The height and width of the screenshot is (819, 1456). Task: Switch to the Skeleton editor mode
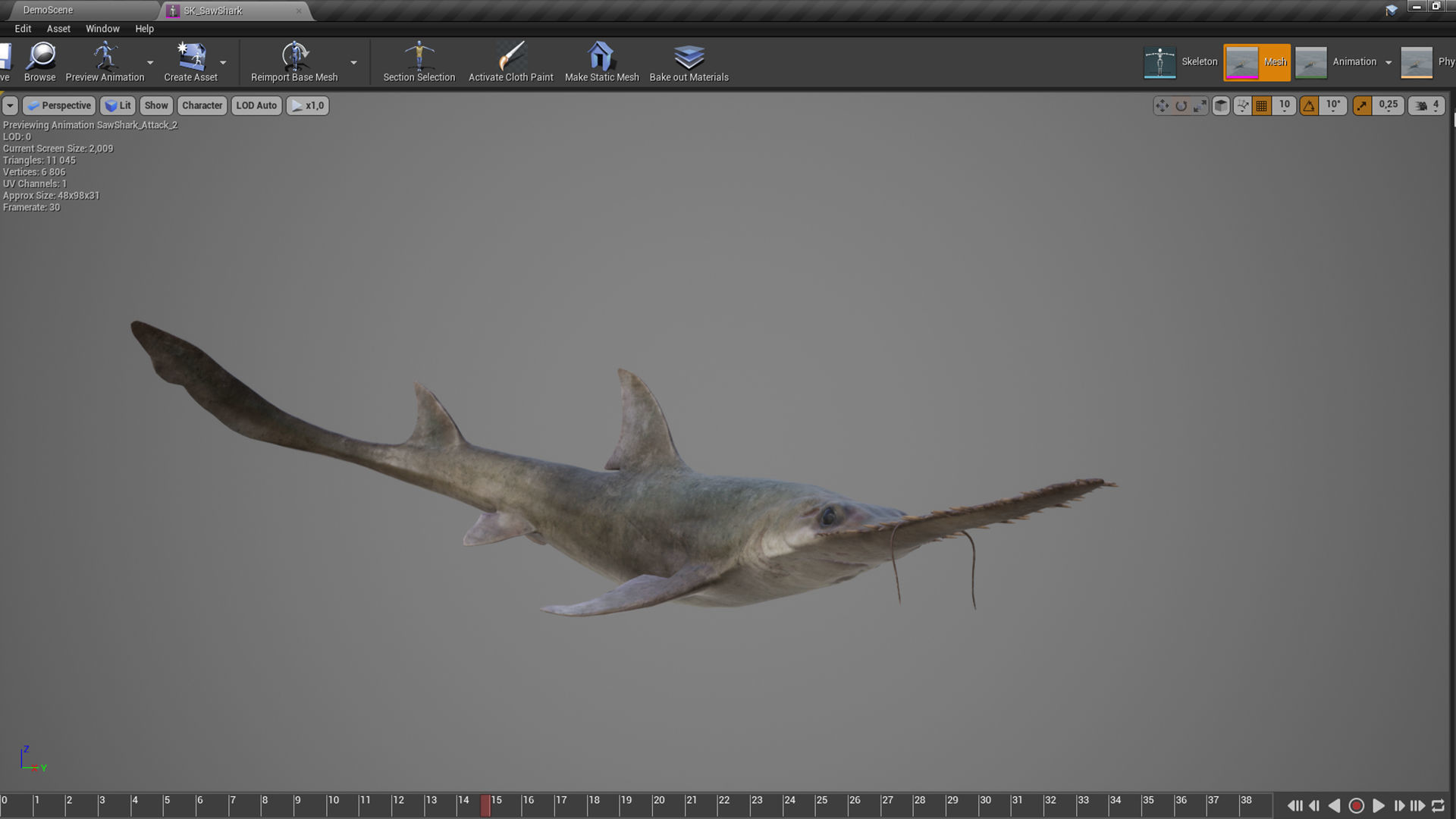pyautogui.click(x=1181, y=62)
